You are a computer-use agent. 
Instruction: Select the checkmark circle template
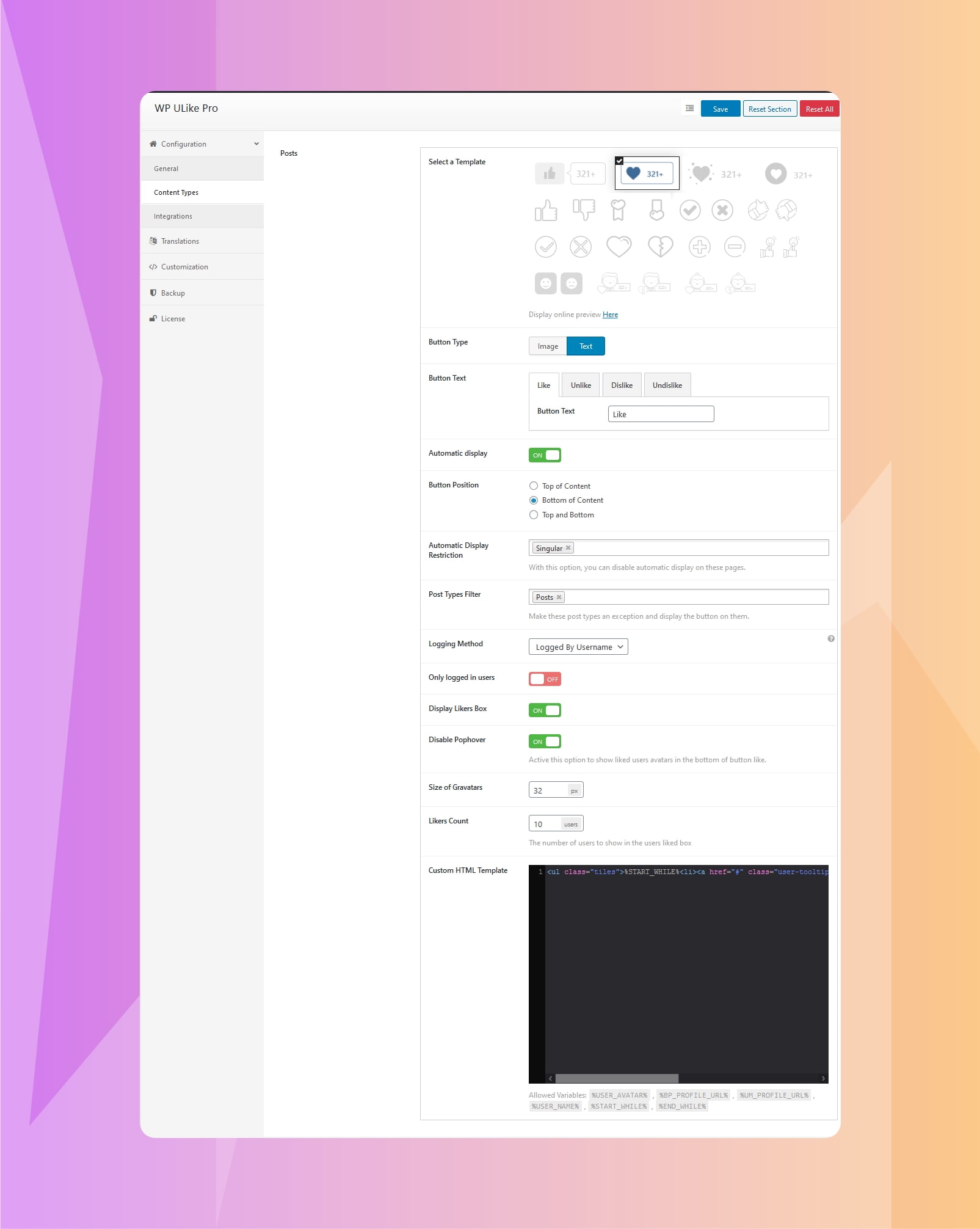point(691,210)
